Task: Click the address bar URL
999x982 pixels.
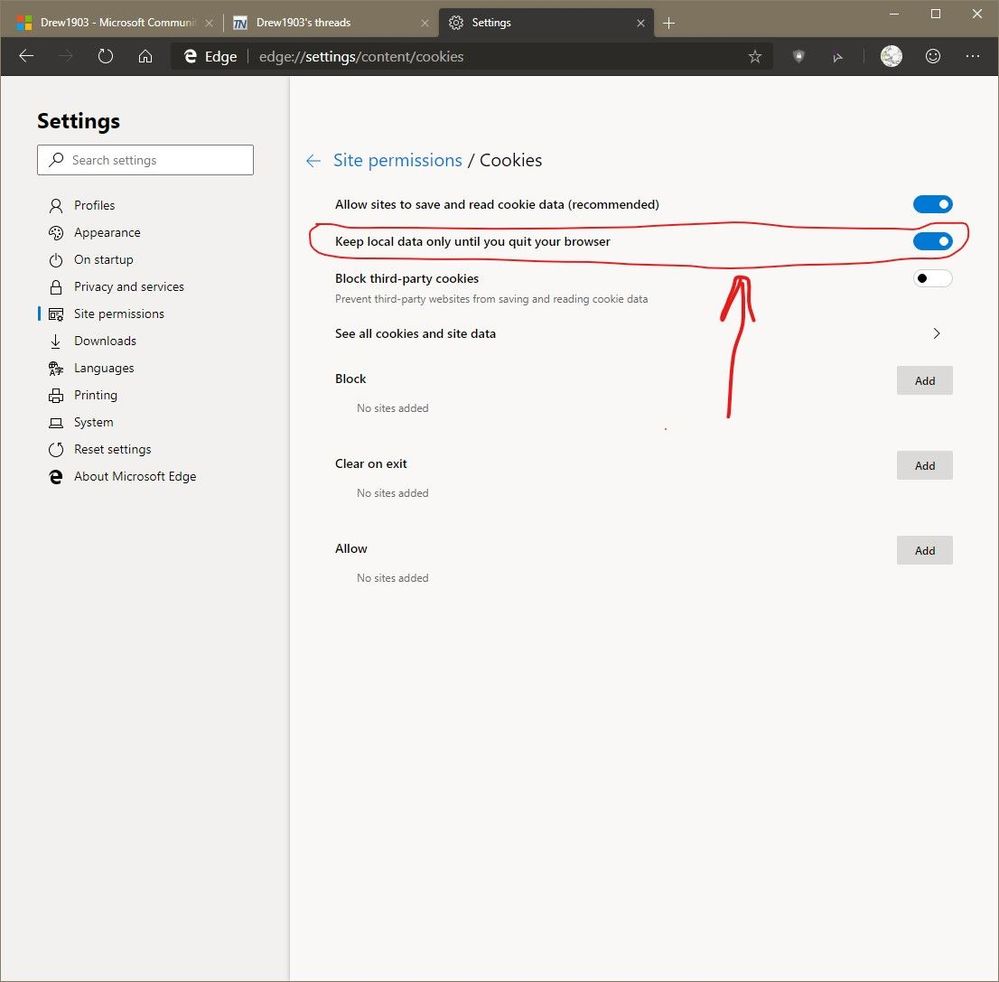Action: click(x=361, y=57)
